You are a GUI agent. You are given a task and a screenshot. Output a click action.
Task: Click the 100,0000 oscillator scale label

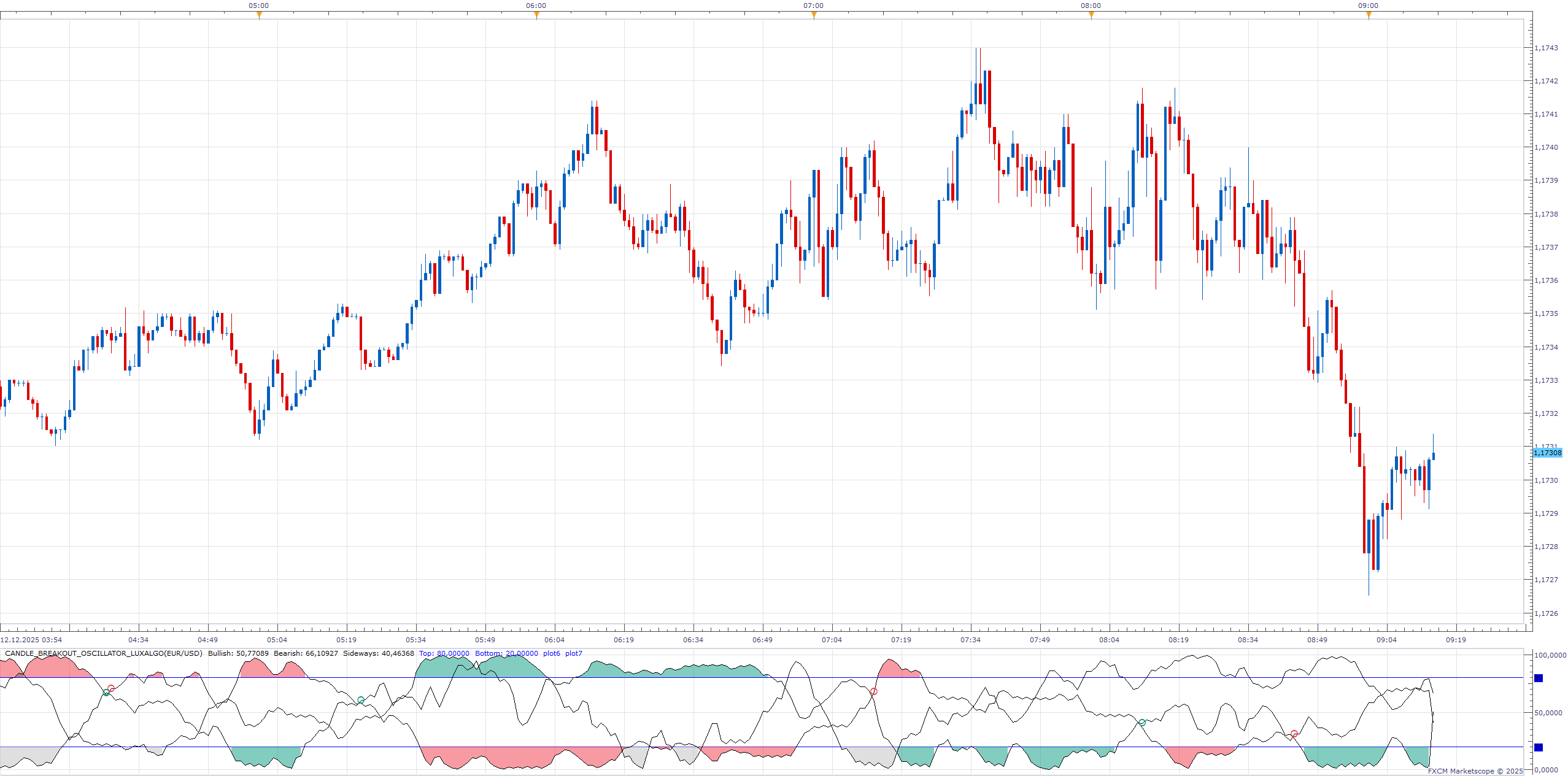click(1550, 655)
